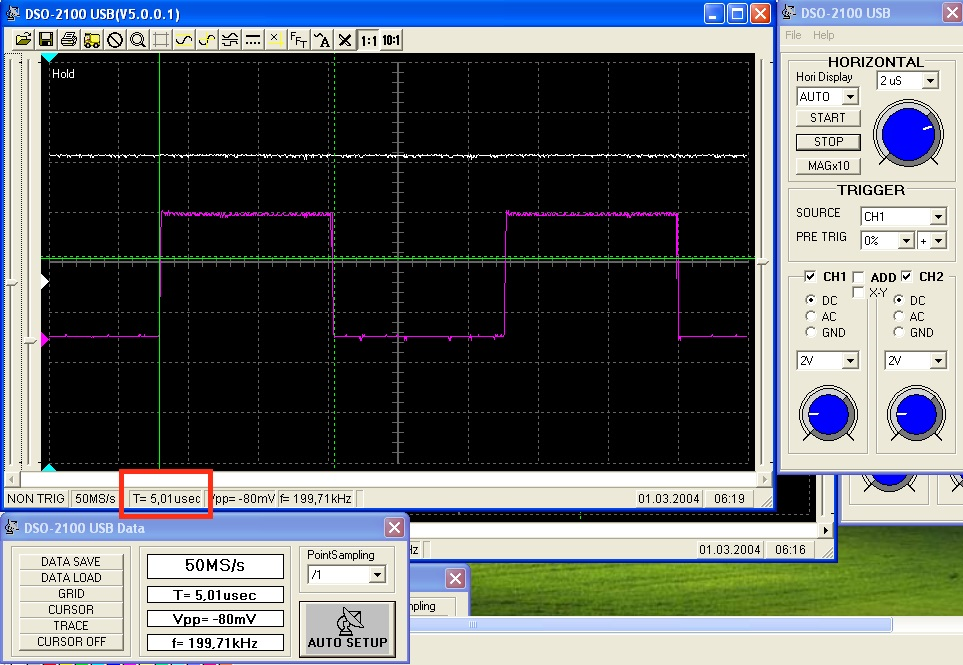
Task: Set zoom to 1:1 in toolbar
Action: tap(368, 41)
